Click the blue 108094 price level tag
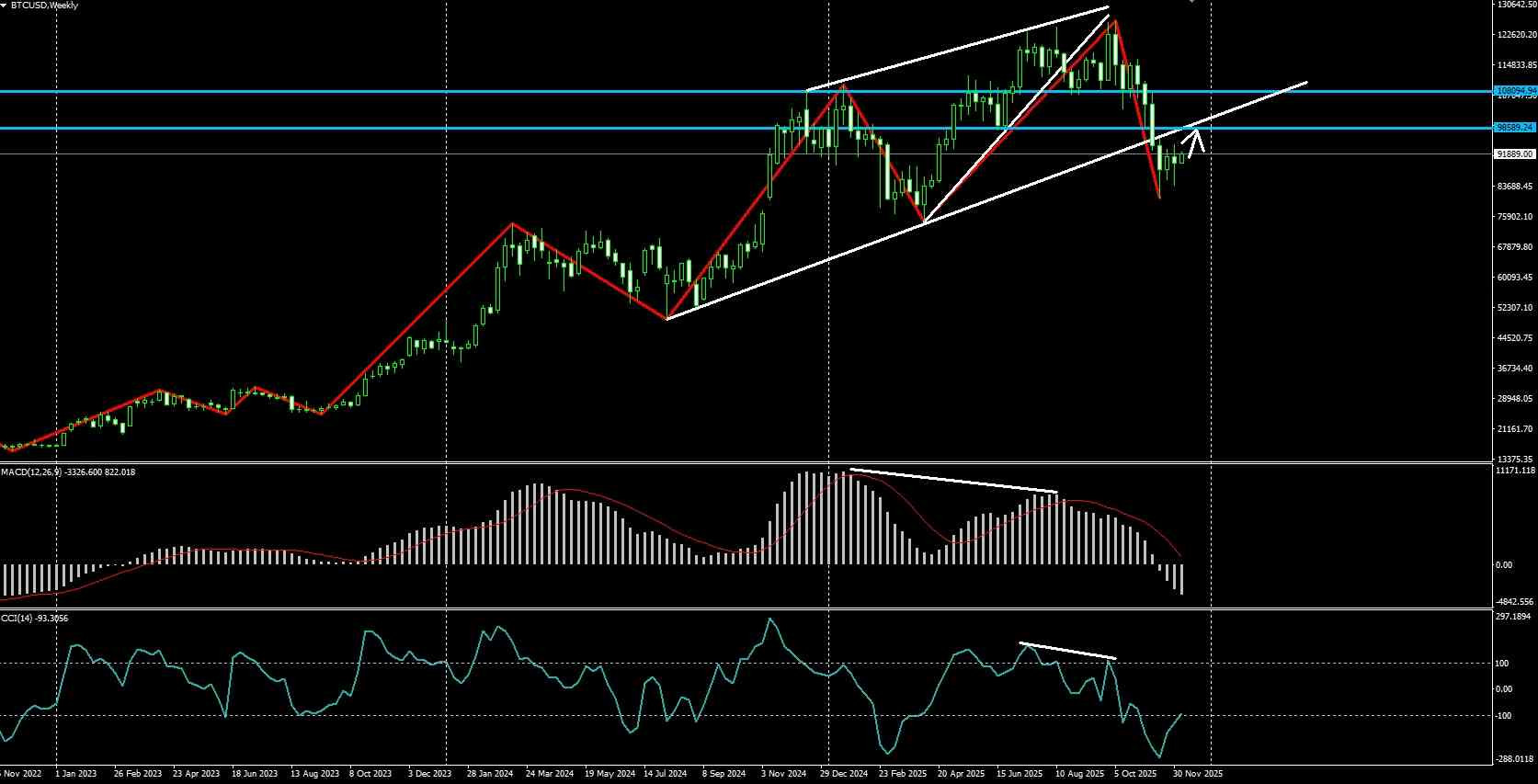This screenshot has width=1538, height=784. tap(1516, 91)
